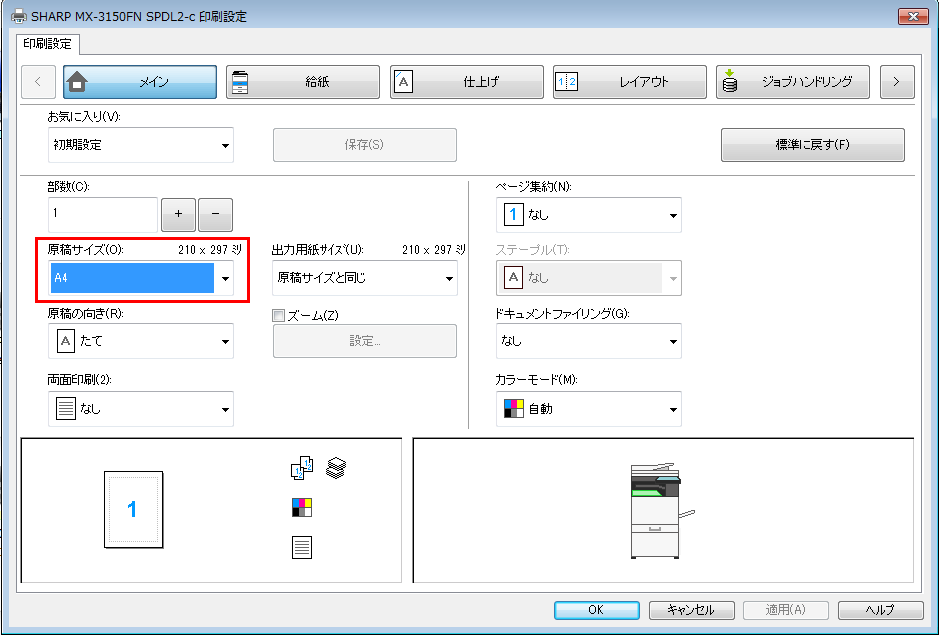This screenshot has width=939, height=635.
Task: Click the 1|2 layout icon on レイアウト tab
Action: click(566, 82)
